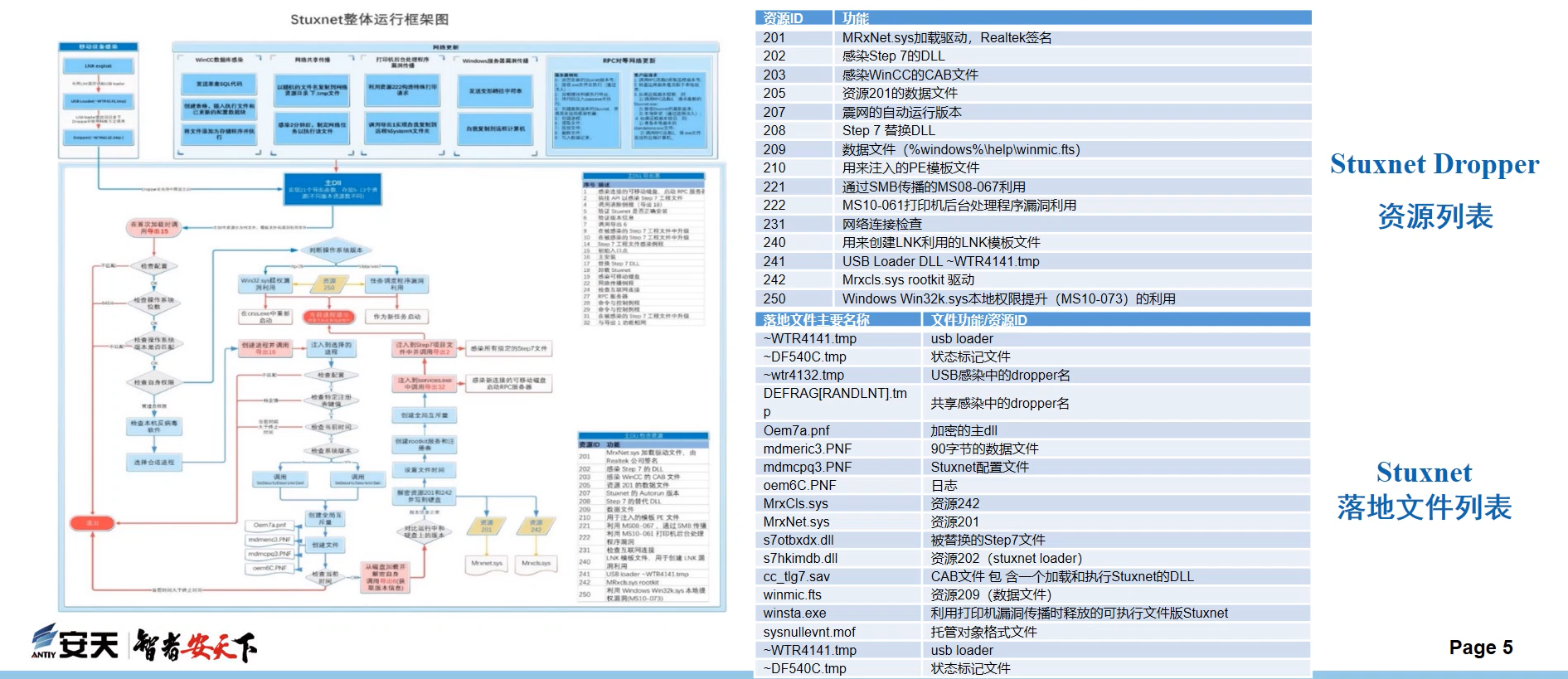Viewport: 1568px width, 679px height.
Task: Select the 加密的主dll cell
Action: pos(1116,430)
